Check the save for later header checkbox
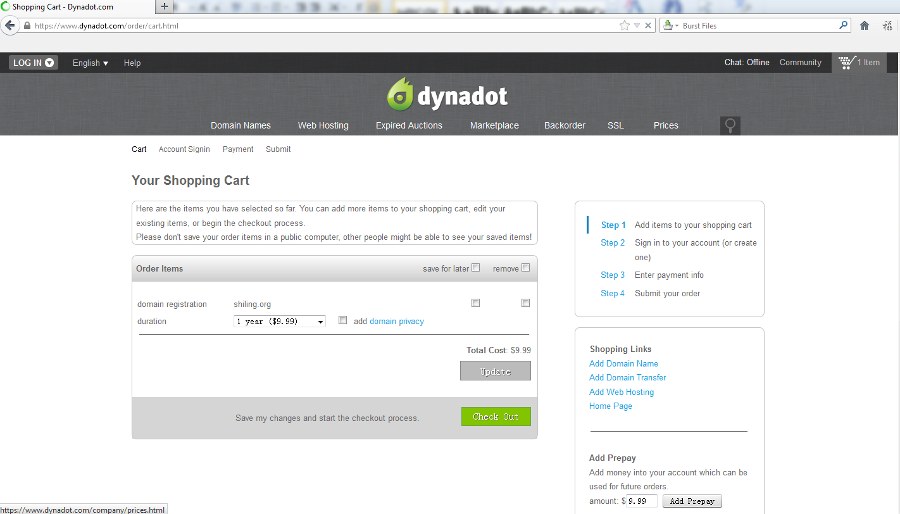This screenshot has width=900, height=514. click(475, 267)
